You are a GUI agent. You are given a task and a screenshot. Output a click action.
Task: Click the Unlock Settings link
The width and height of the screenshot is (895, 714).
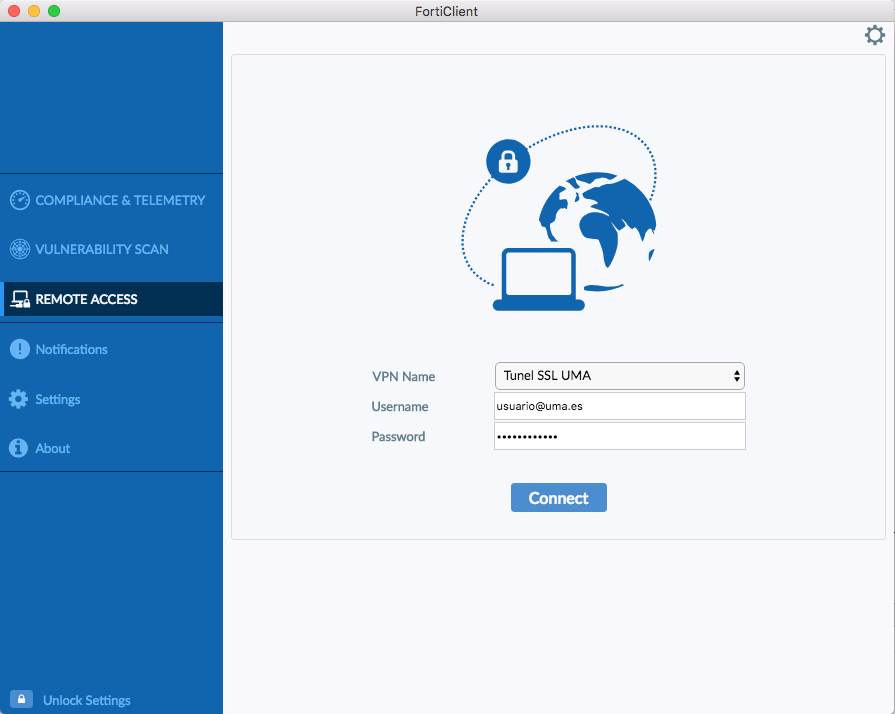pos(87,700)
